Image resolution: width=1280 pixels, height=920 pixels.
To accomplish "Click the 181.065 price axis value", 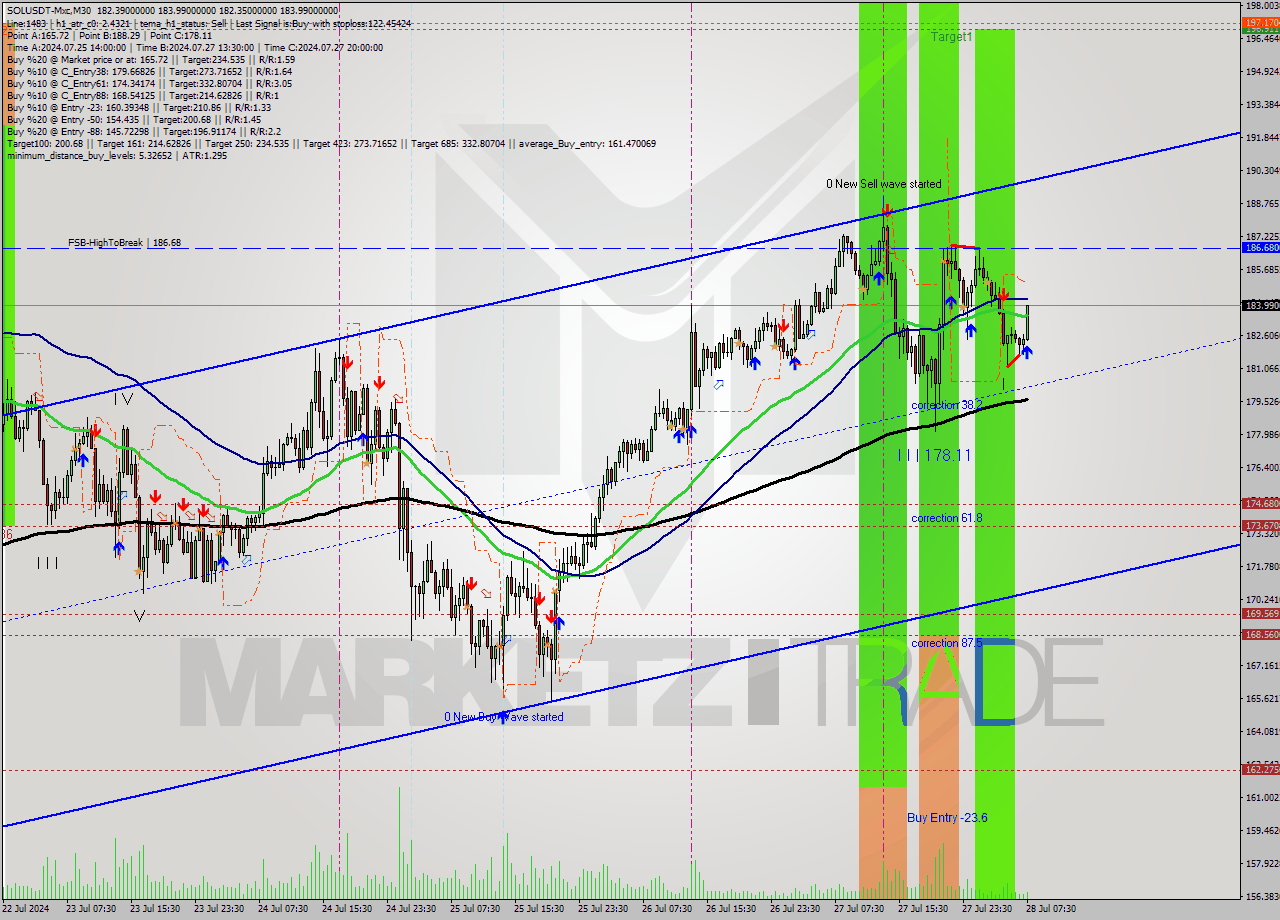I will tap(1261, 368).
